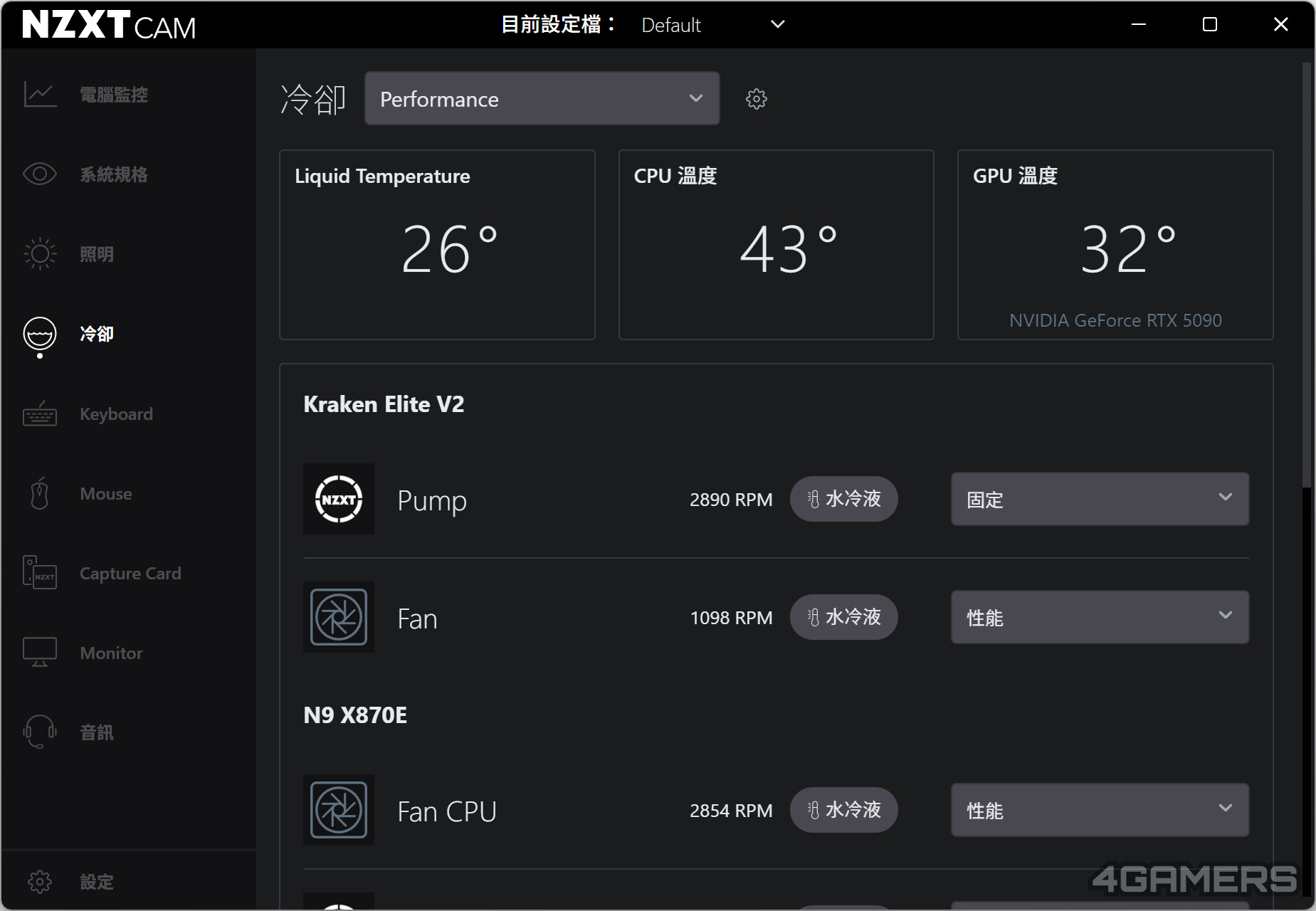Open the 電腦監控 monitoring chart icon
Image resolution: width=1316 pixels, height=911 pixels.
[40, 95]
